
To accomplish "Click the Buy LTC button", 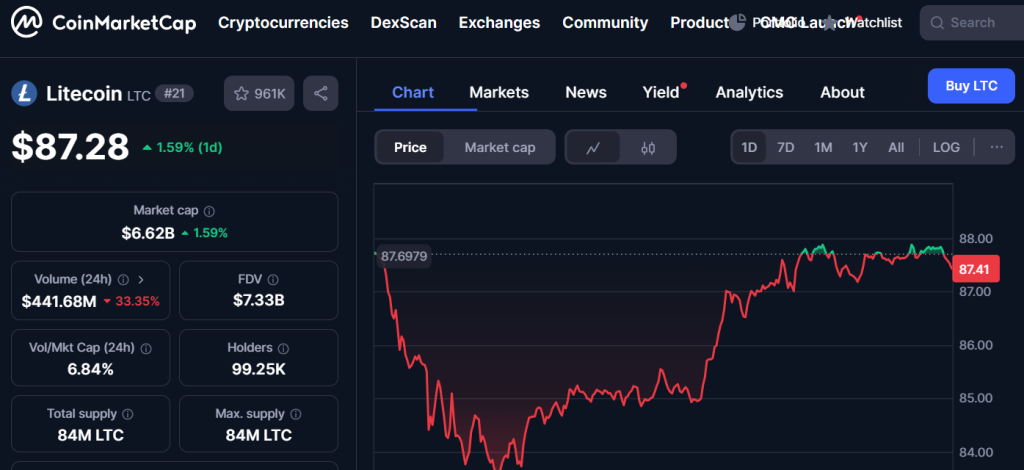I will point(971,86).
